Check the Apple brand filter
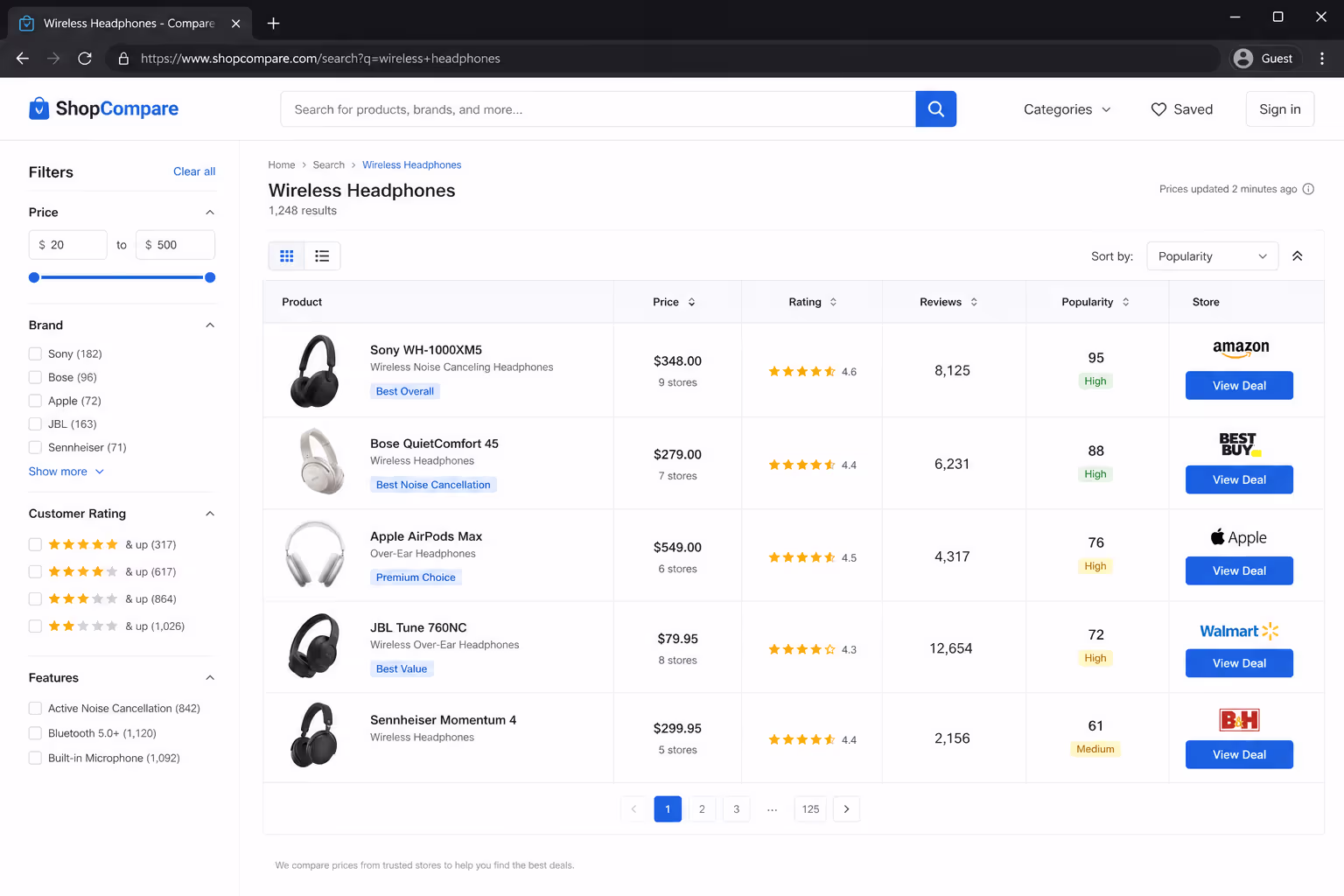 [x=35, y=401]
